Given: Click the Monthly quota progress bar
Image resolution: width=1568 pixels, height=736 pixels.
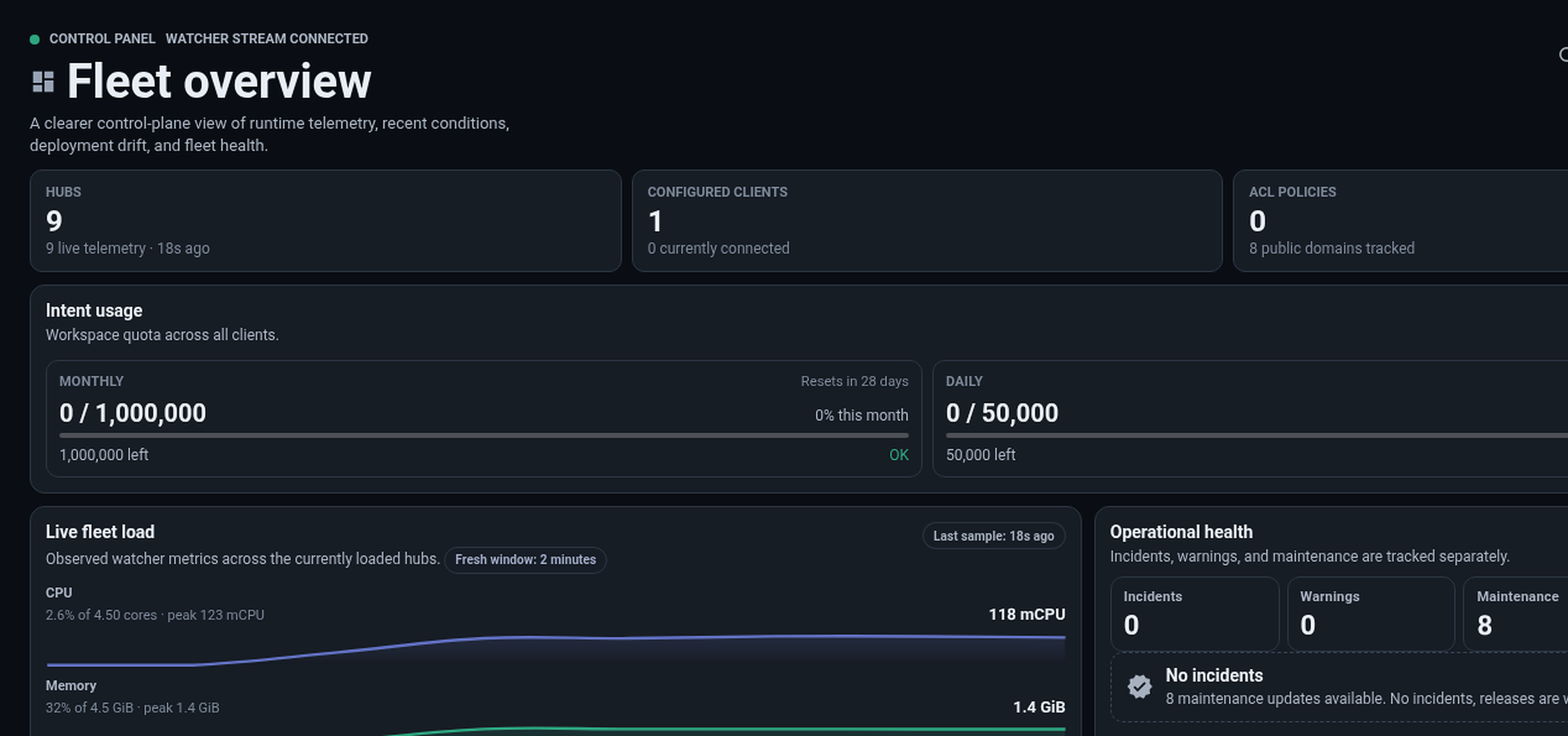Looking at the screenshot, I should click(x=484, y=435).
